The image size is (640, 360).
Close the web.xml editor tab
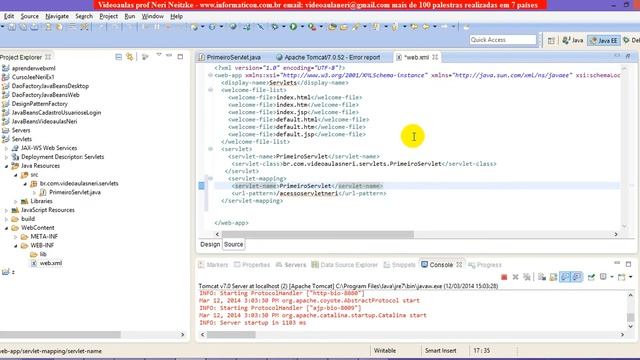[435, 57]
